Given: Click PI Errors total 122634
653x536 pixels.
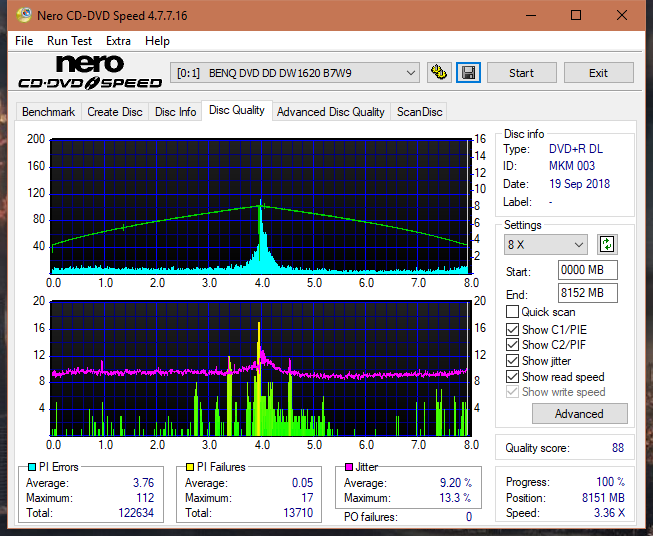Looking at the screenshot, I should coord(136,513).
